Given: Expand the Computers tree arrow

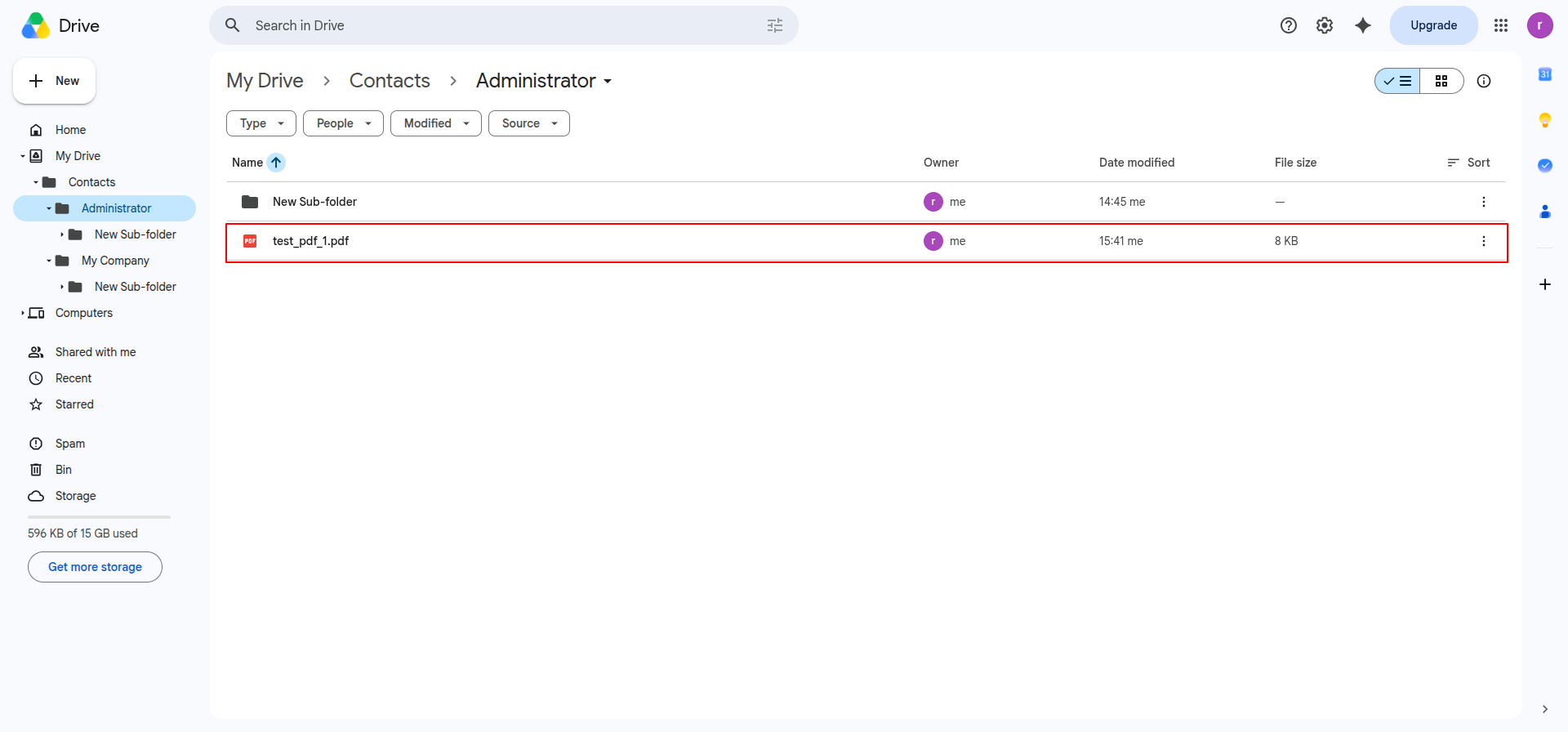Looking at the screenshot, I should tap(23, 313).
